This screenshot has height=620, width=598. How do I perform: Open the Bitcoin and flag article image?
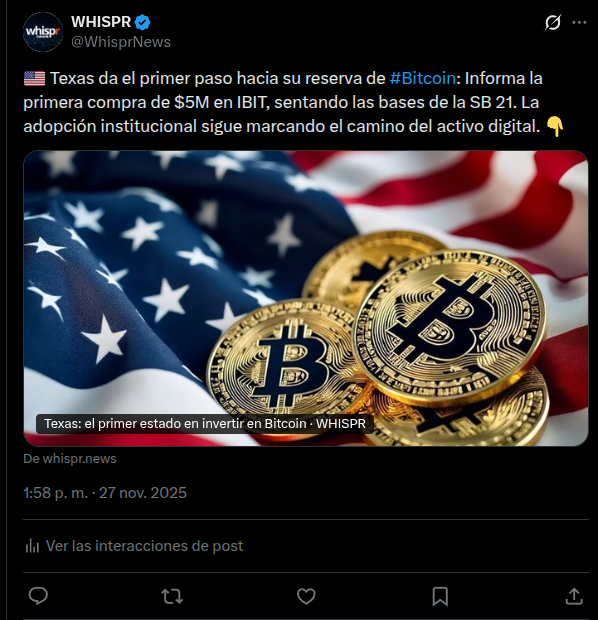(x=306, y=298)
